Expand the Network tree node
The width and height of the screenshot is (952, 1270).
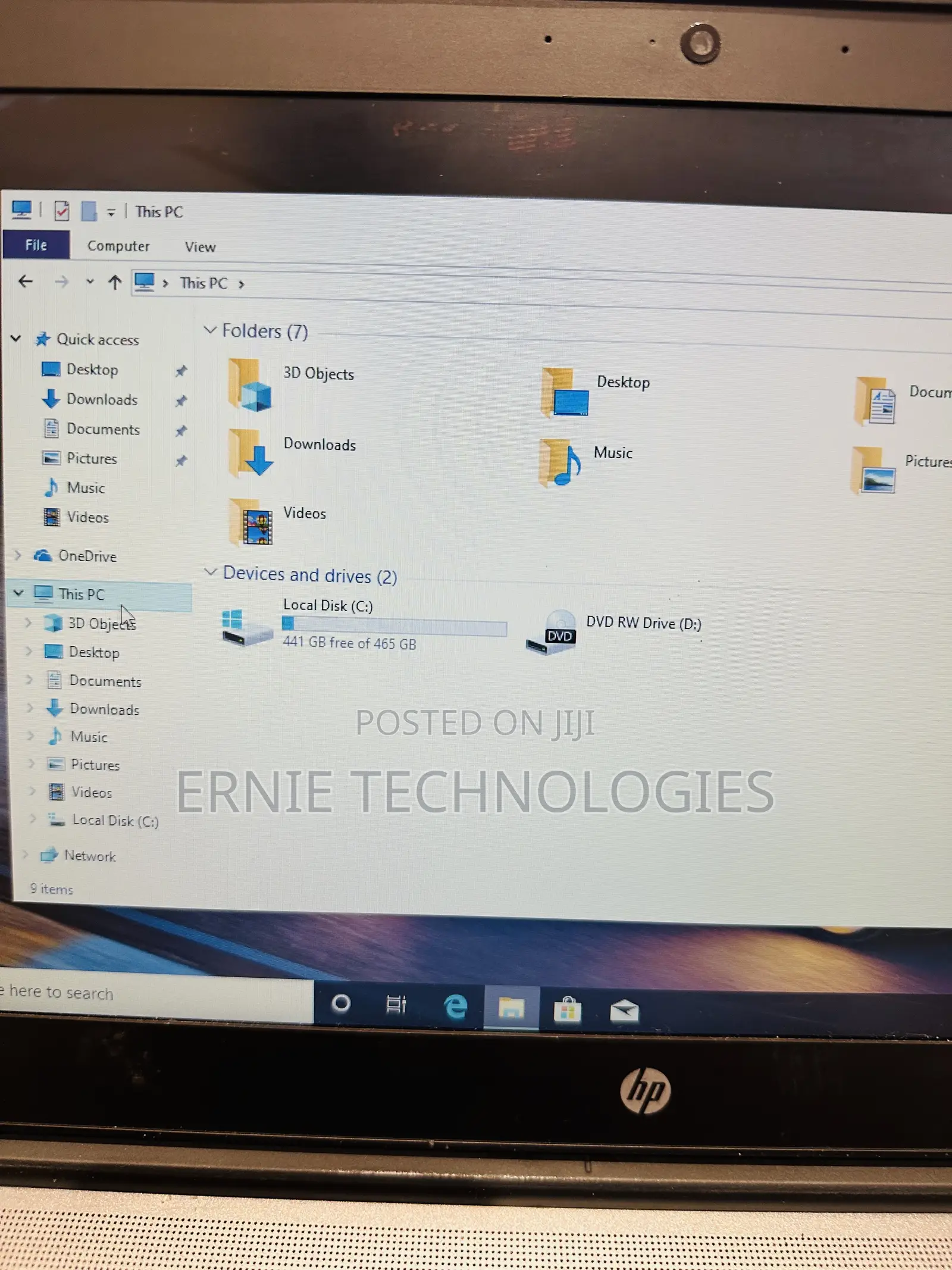point(25,854)
